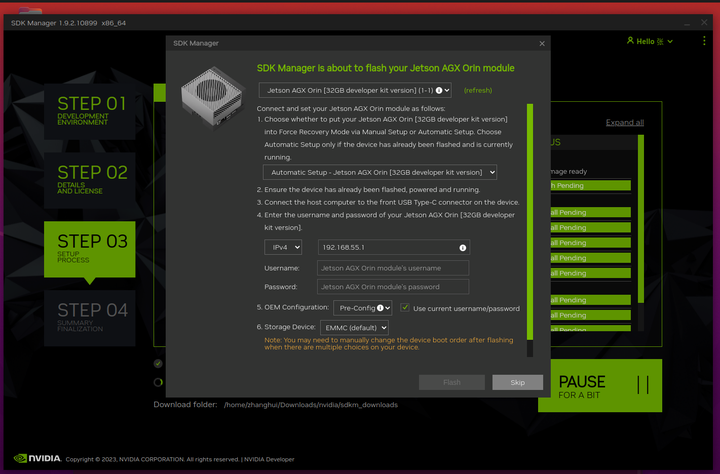Click the NVIDIA logo in footer

37,458
